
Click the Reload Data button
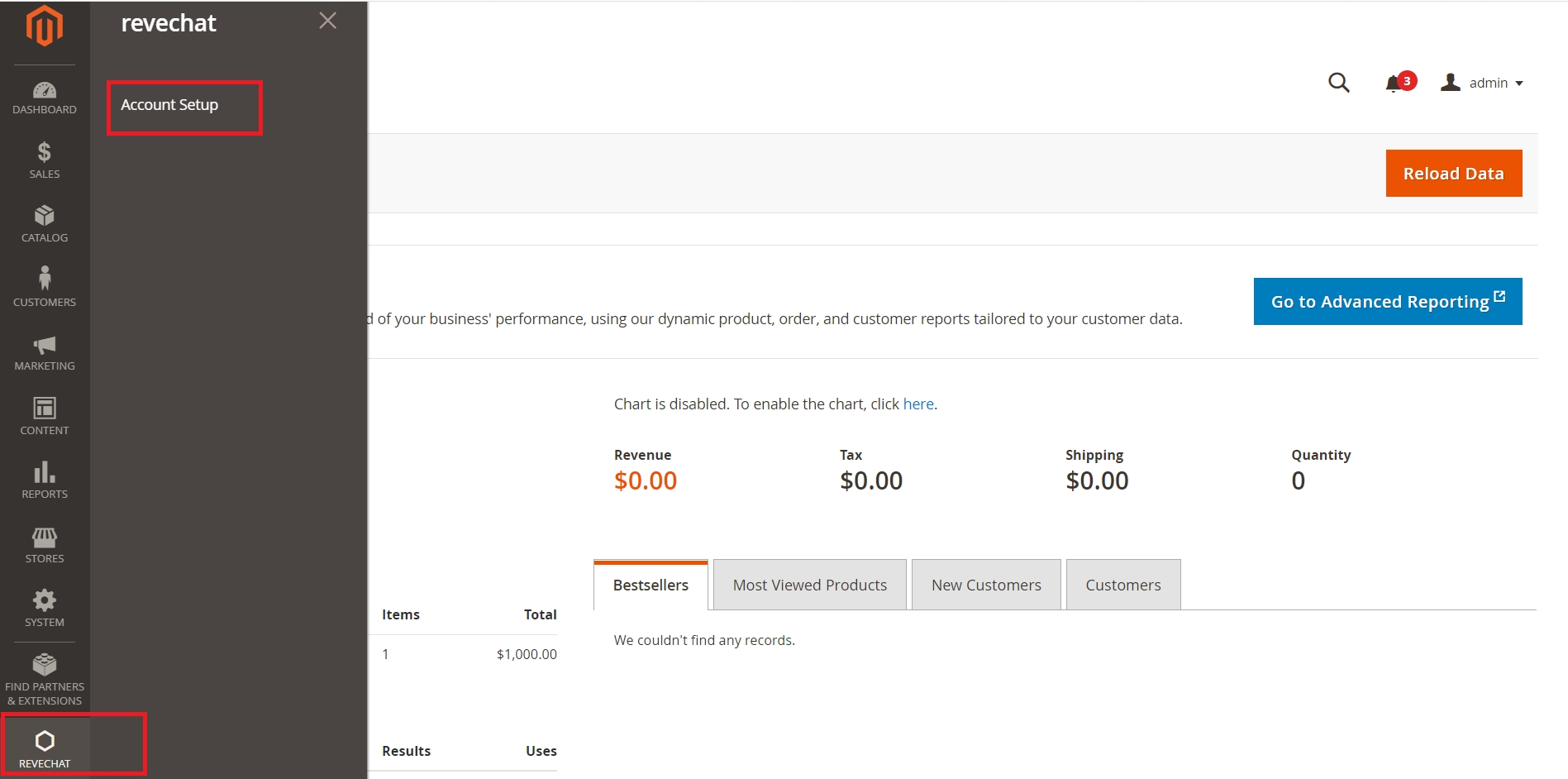click(x=1453, y=174)
